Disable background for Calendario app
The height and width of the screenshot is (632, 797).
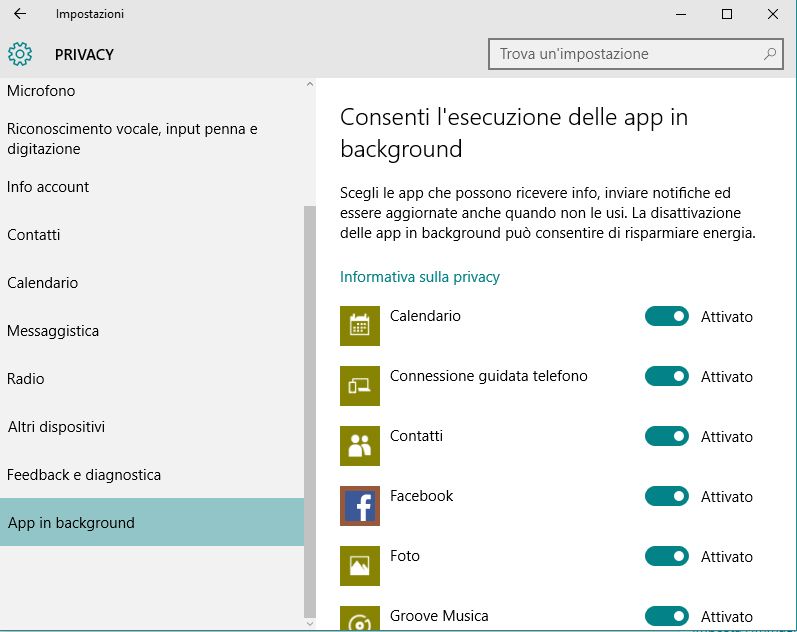[666, 317]
